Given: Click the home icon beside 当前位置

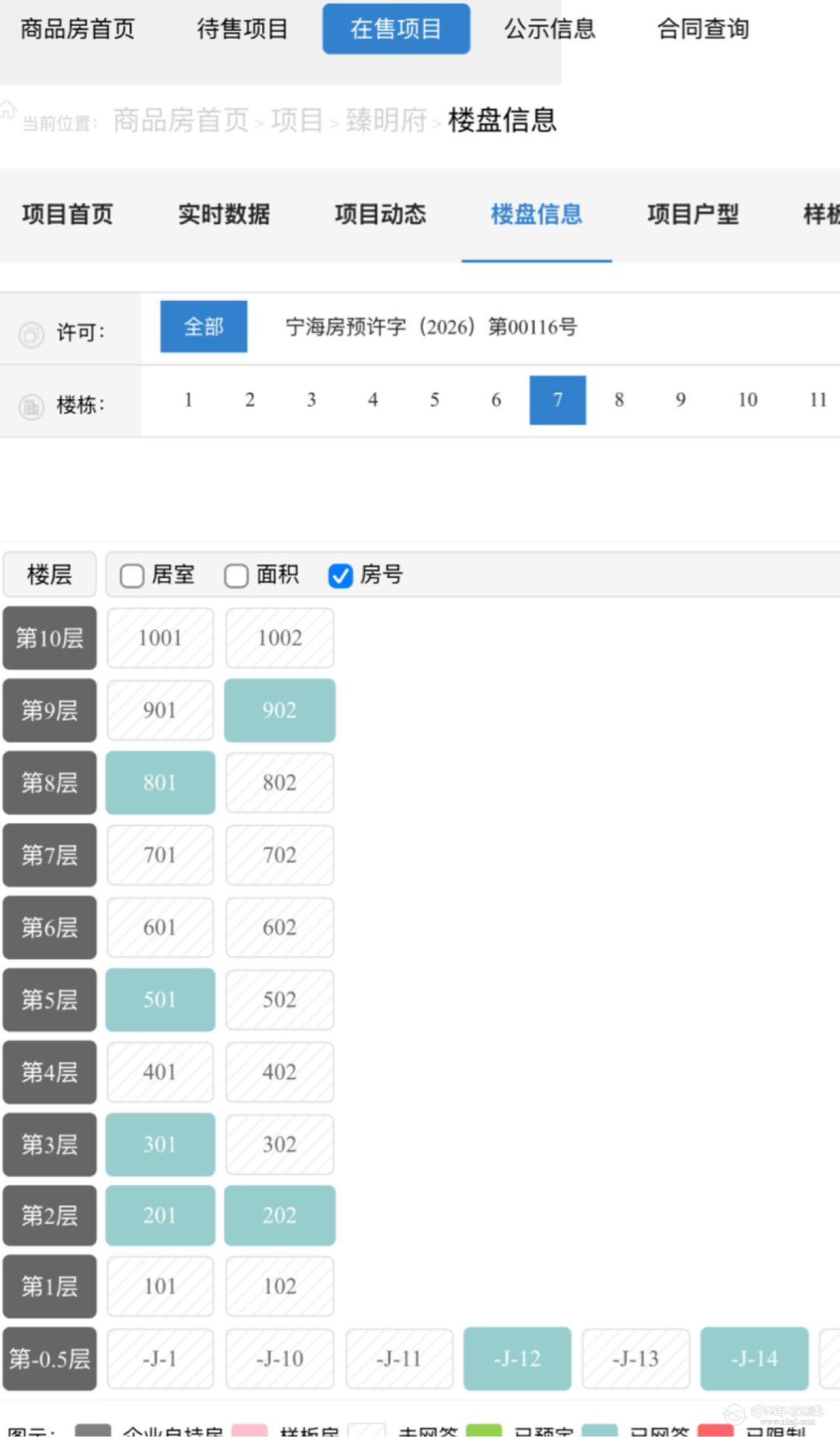Looking at the screenshot, I should (x=9, y=110).
